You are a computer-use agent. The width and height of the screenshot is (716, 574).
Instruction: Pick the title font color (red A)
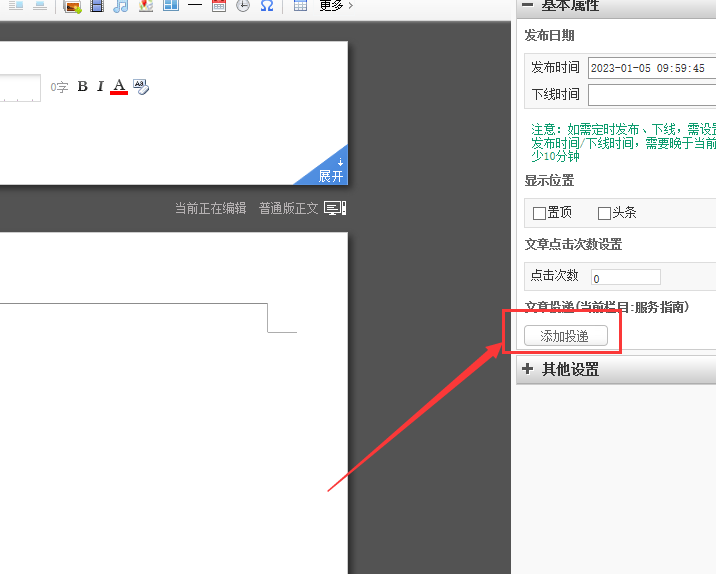119,87
